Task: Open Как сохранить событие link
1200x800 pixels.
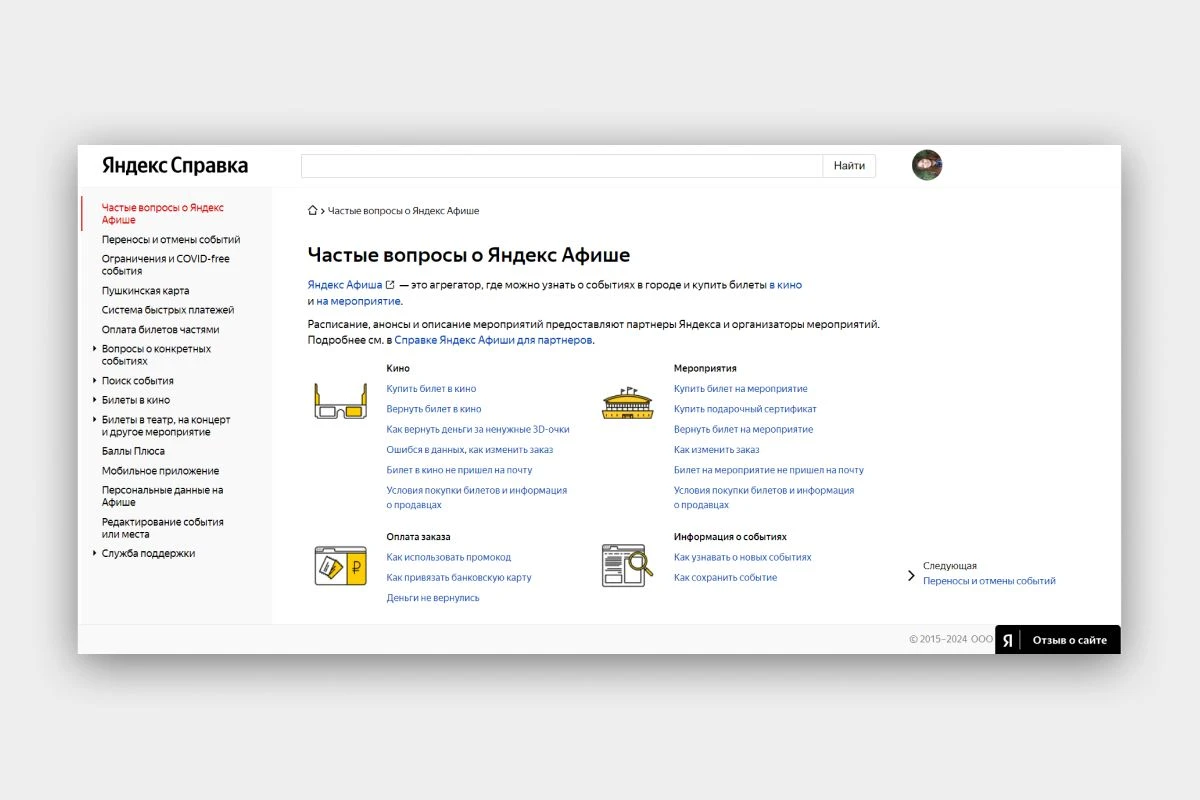Action: point(725,577)
